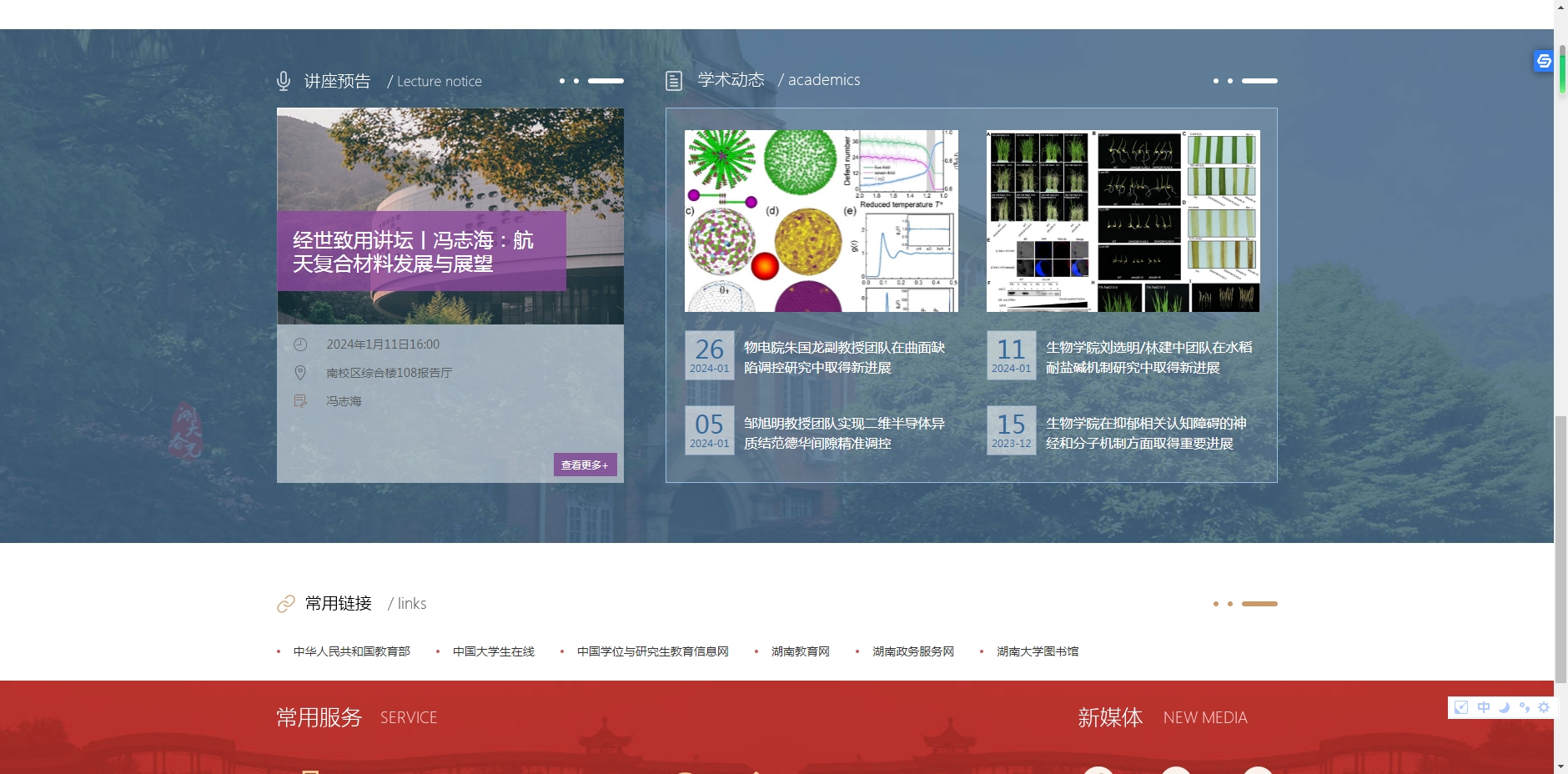Click the chain link icon beside 常用链接
Image resolution: width=1568 pixels, height=774 pixels.
click(x=286, y=604)
